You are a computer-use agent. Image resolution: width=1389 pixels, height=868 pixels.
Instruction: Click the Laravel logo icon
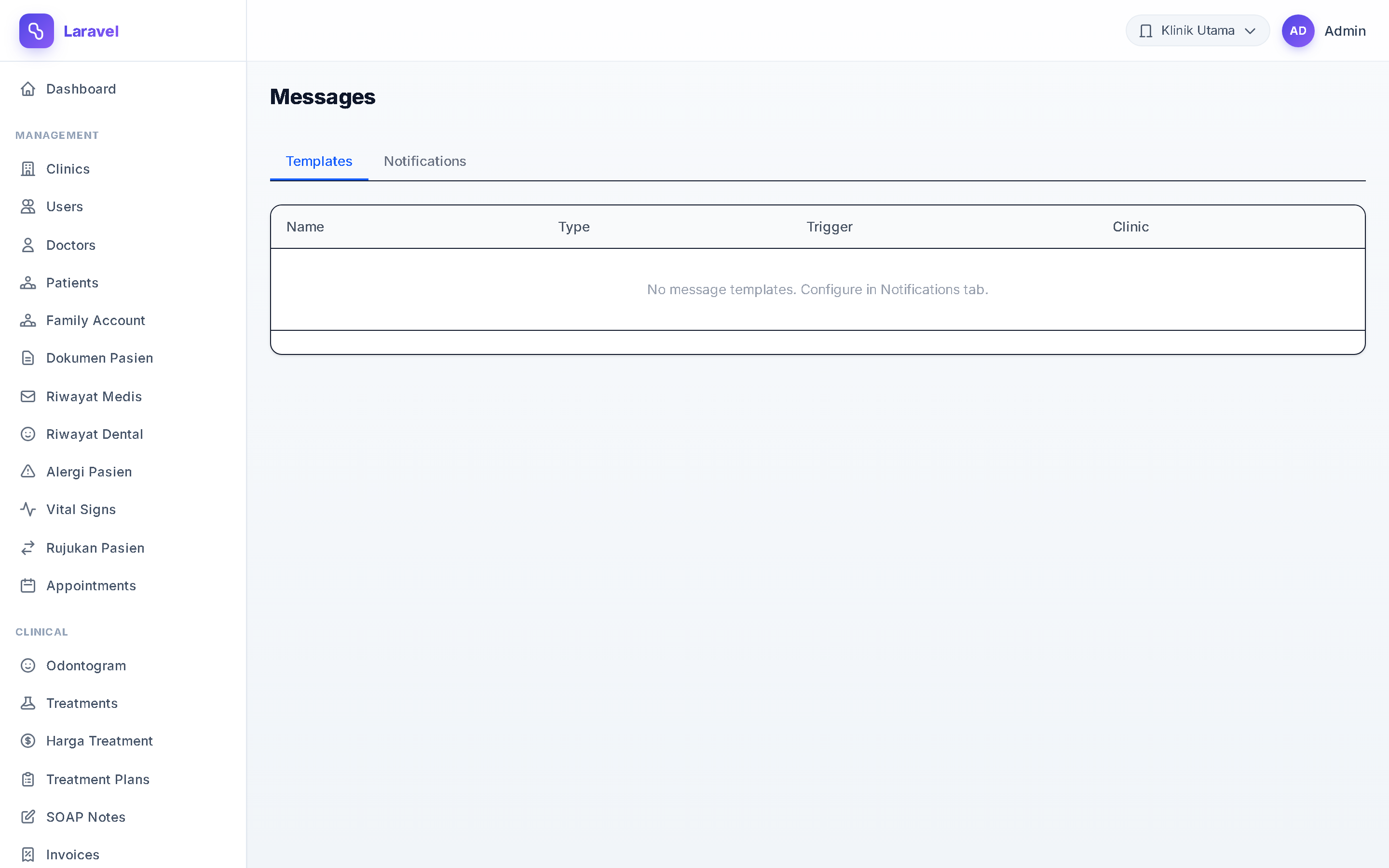pyautogui.click(x=36, y=31)
